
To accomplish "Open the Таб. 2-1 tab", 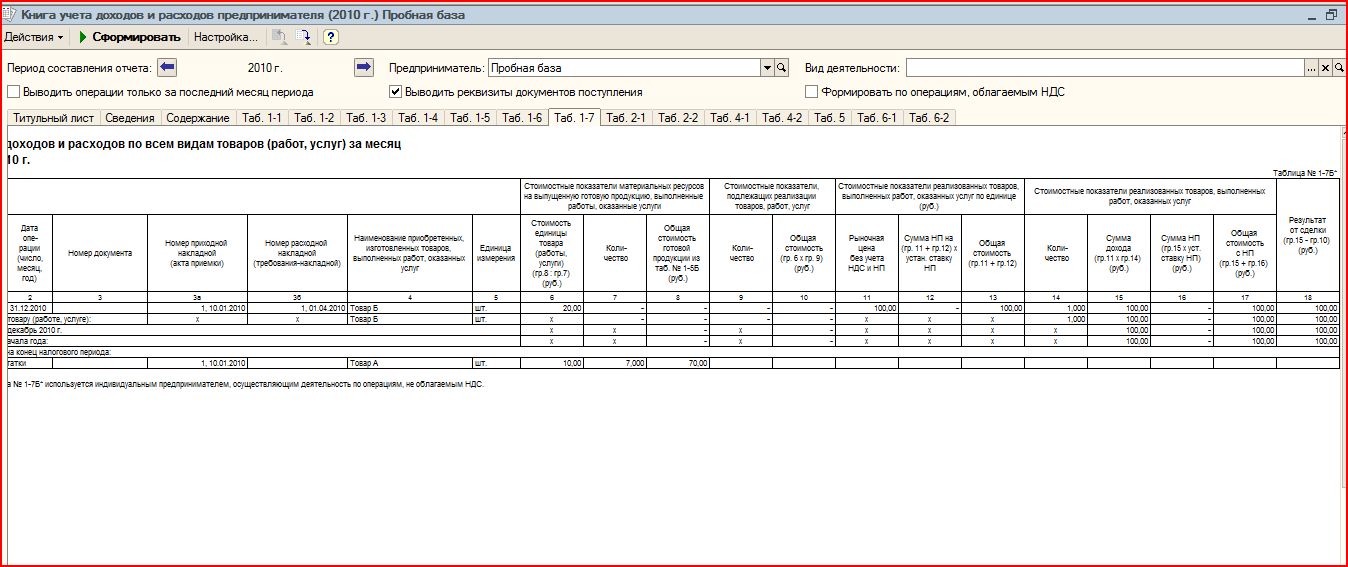I will pos(625,118).
